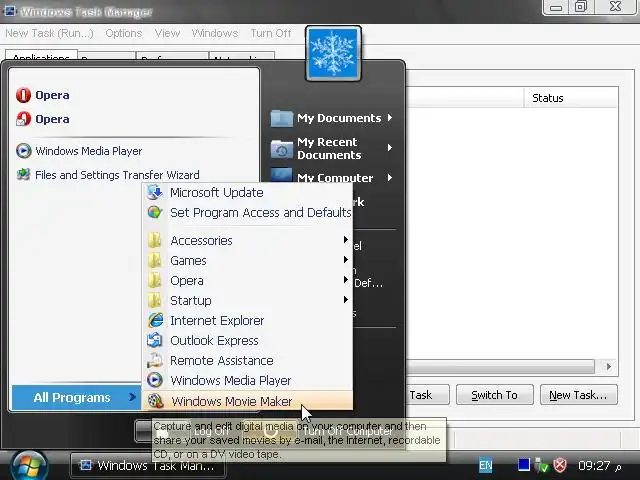Expand the Opera folder submenu arrow

[x=346, y=280]
